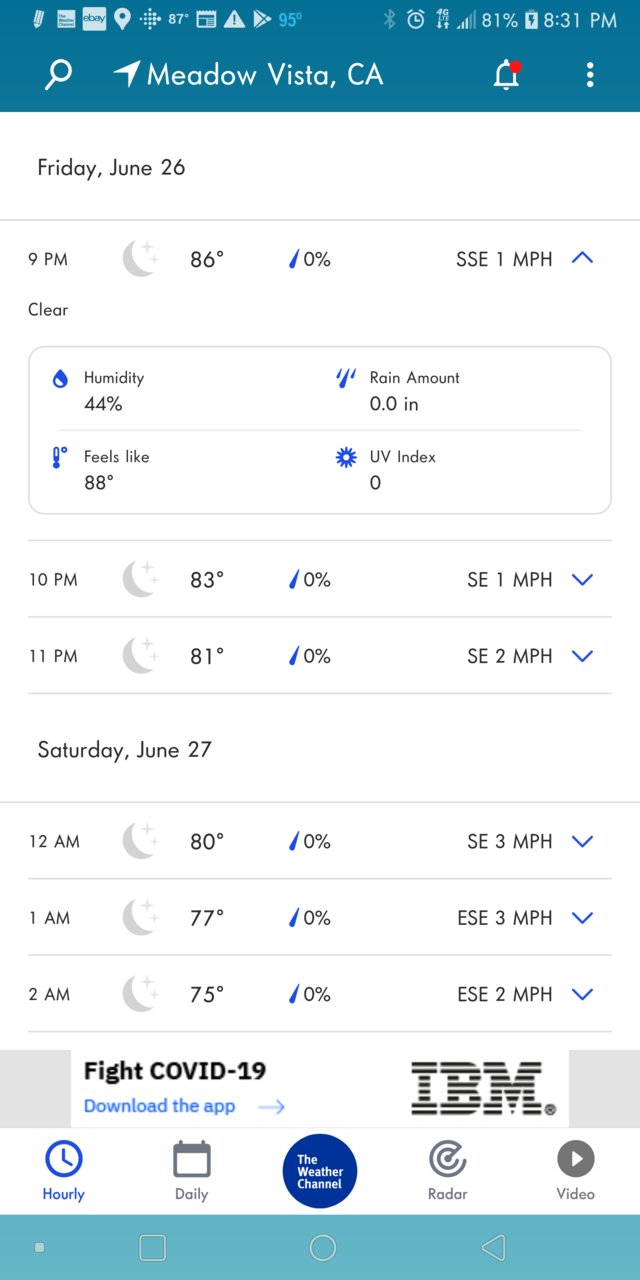The image size is (640, 1280).
Task: Expand the 1 AM forecast chevron
Action: pos(582,917)
